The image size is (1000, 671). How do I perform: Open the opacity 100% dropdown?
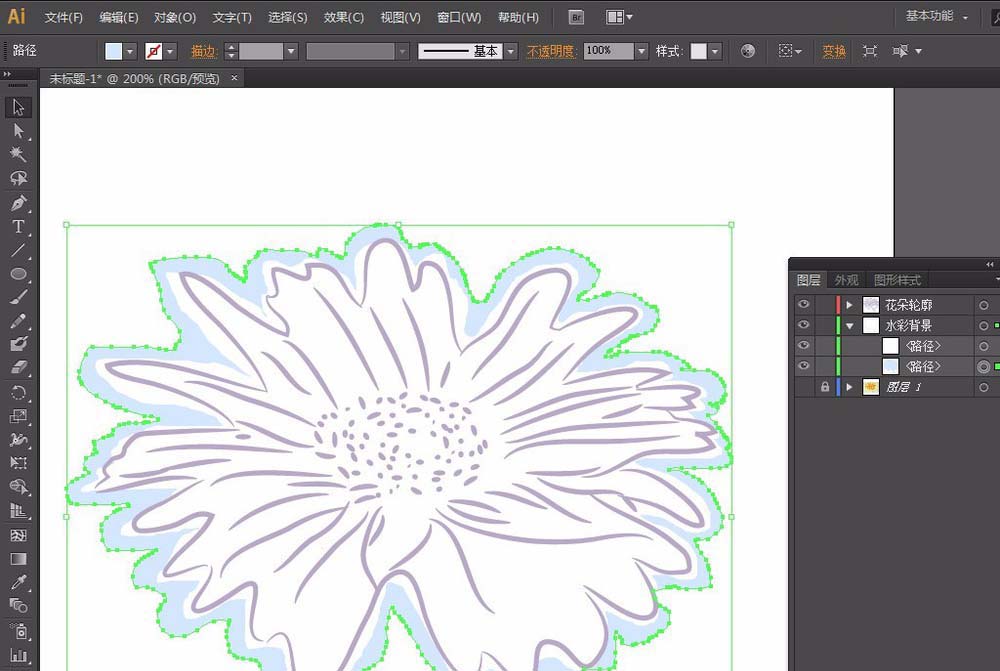click(641, 51)
